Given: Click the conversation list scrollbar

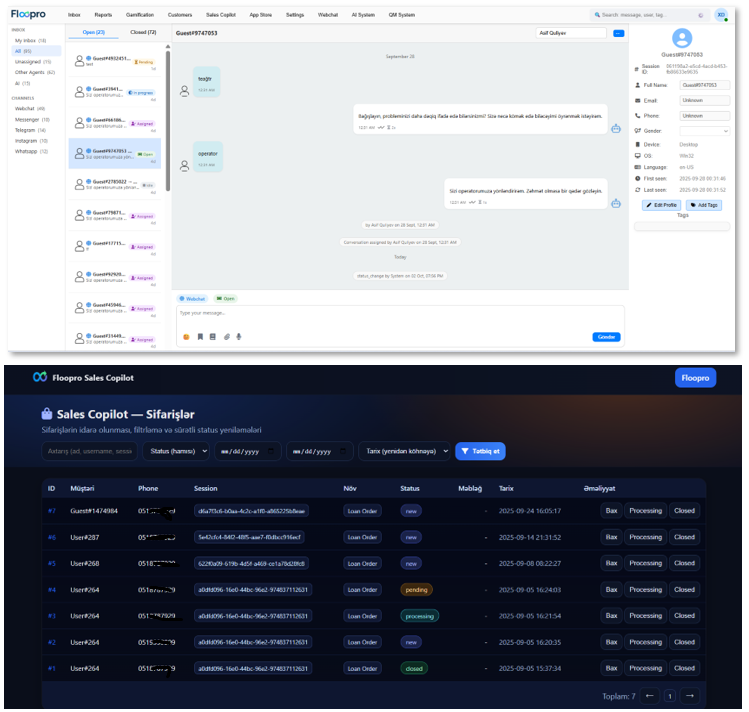Looking at the screenshot, I should [x=168, y=121].
